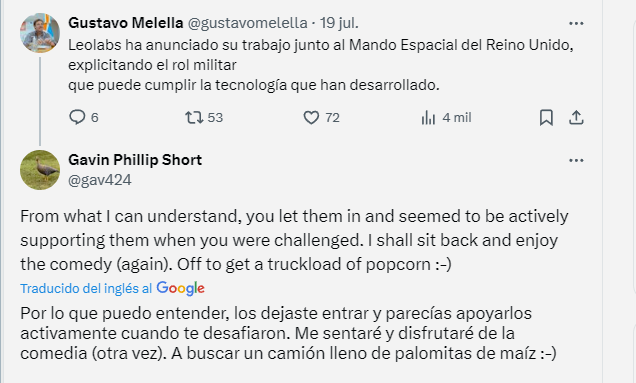Select the translated Spanish reply text
The height and width of the screenshot is (383, 636).
pyautogui.click(x=288, y=333)
